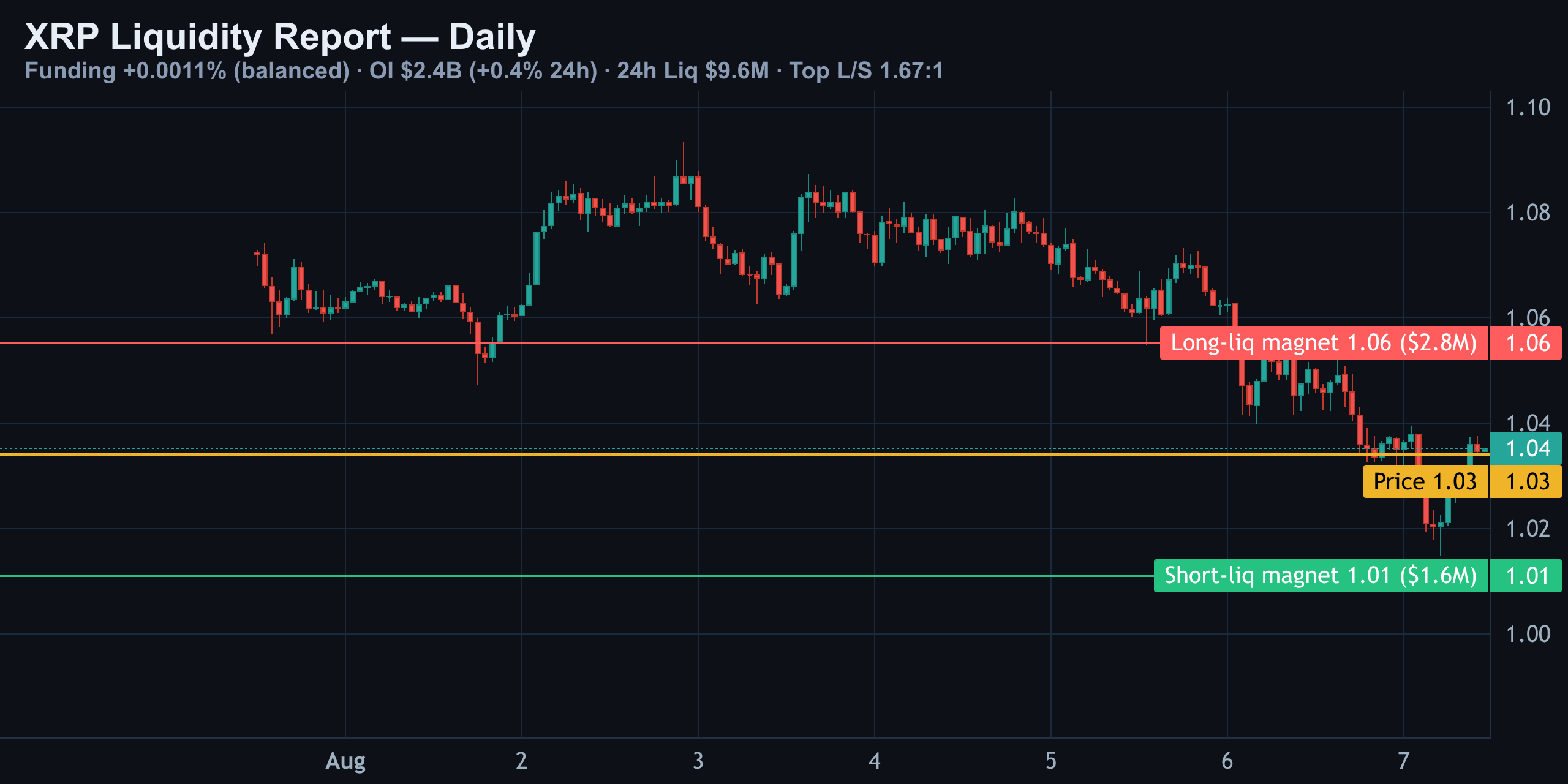Click the teal 1.04 current price tag
Screen dimensions: 1568x784
point(1526,448)
